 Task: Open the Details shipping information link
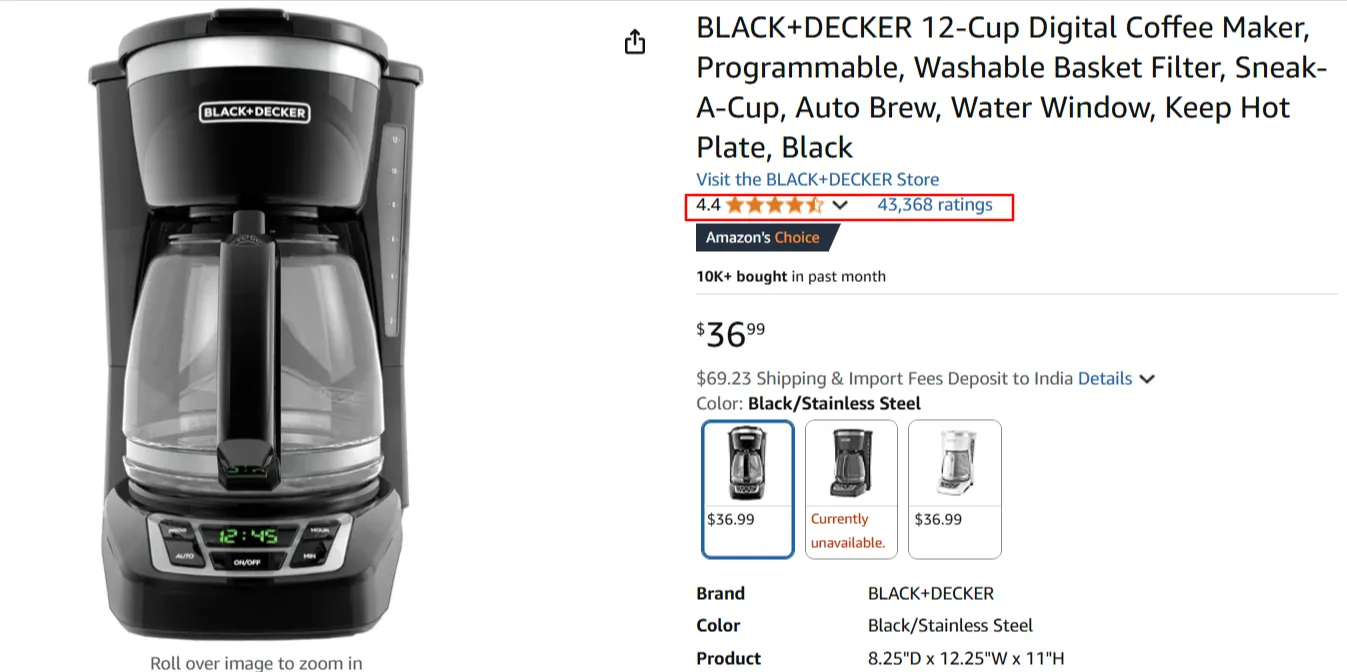point(1105,378)
